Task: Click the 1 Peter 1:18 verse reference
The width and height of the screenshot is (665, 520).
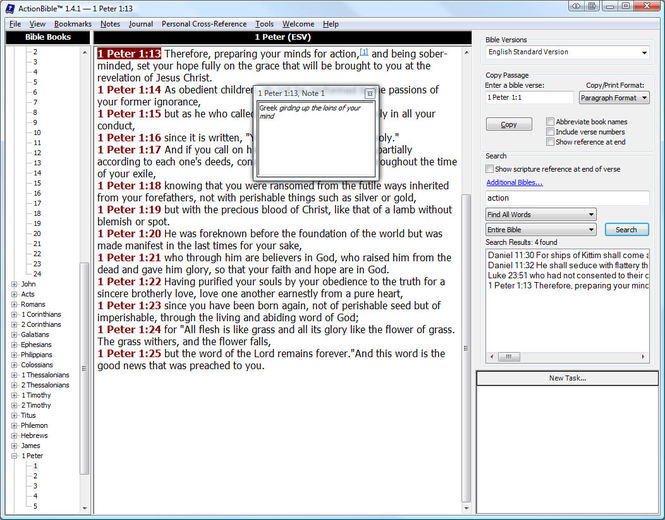Action: [x=129, y=186]
